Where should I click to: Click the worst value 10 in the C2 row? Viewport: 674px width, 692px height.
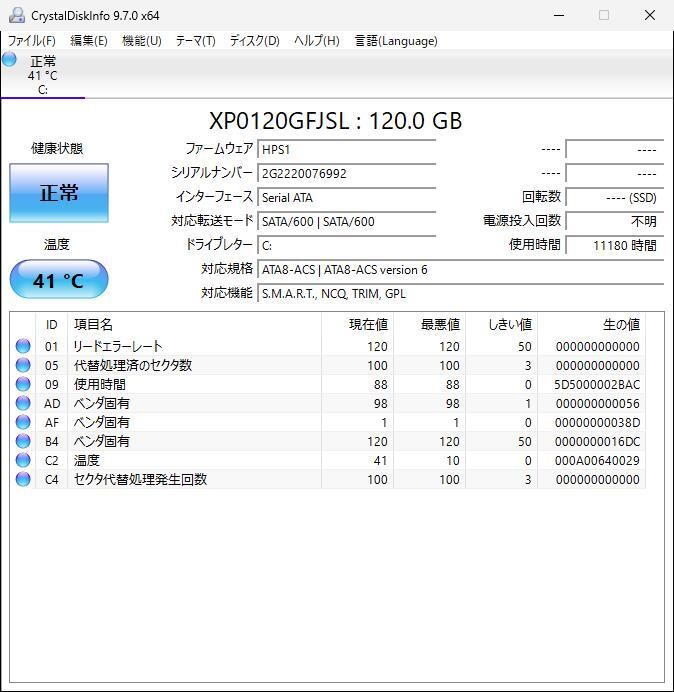point(452,460)
